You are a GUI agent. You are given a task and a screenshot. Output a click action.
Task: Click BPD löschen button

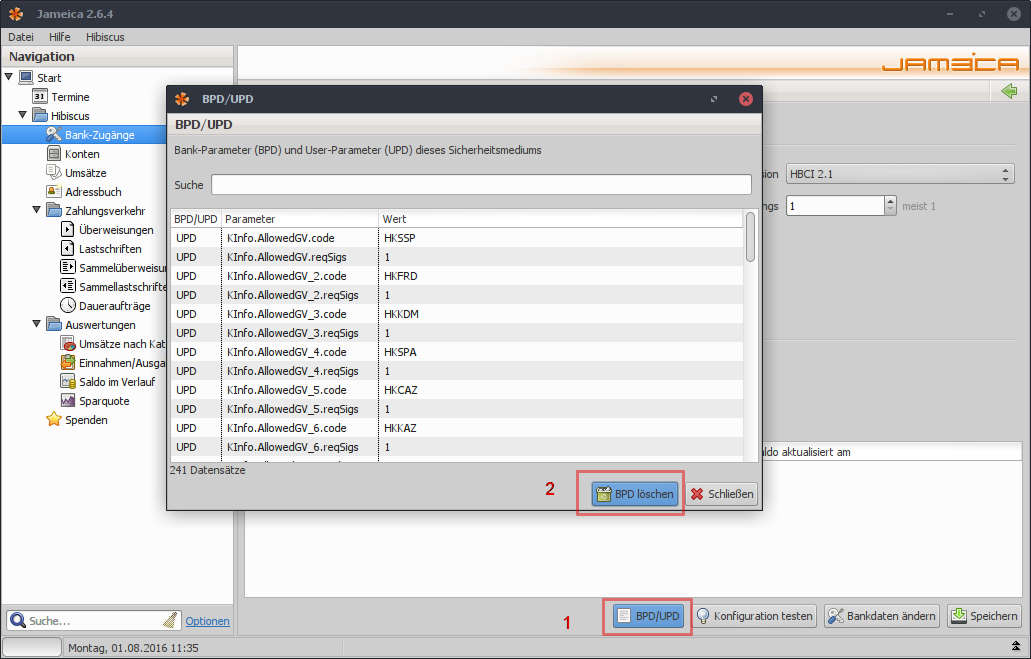click(x=635, y=494)
